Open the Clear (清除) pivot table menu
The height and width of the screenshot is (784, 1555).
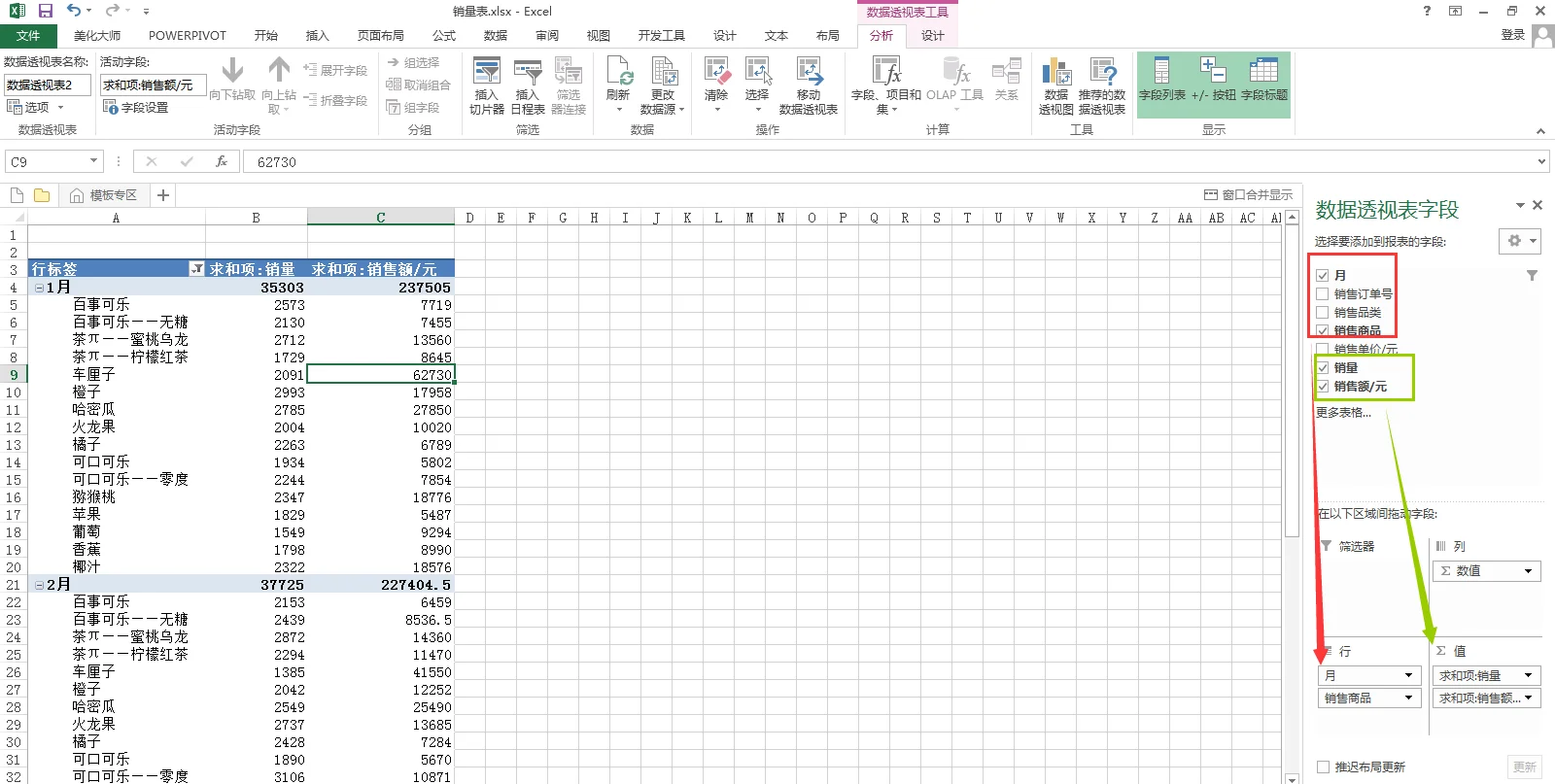point(716,85)
